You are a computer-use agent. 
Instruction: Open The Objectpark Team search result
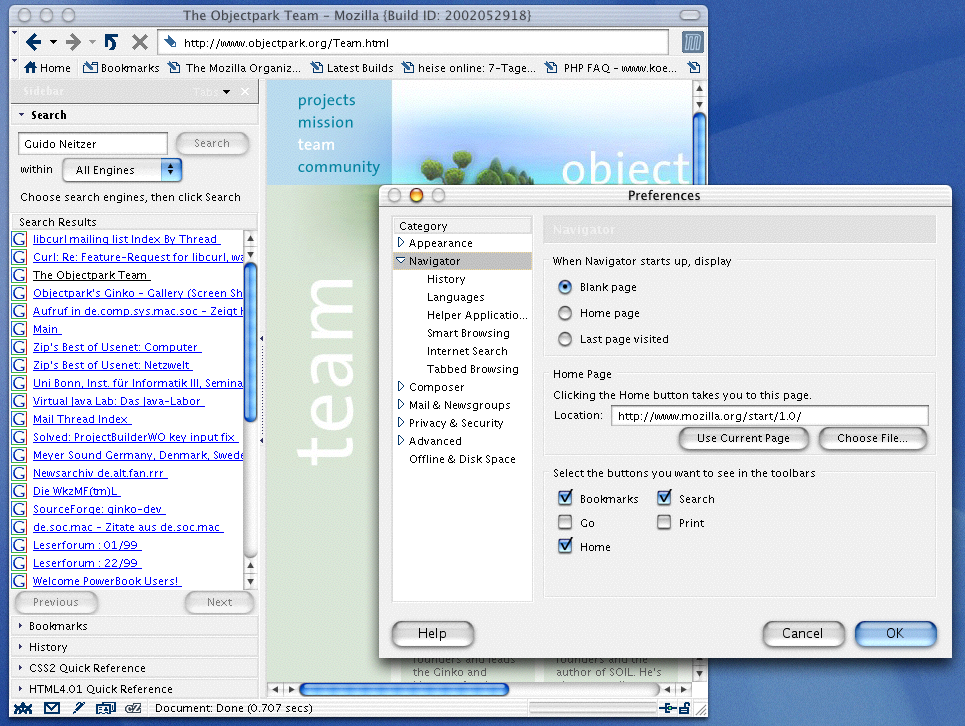(x=91, y=275)
